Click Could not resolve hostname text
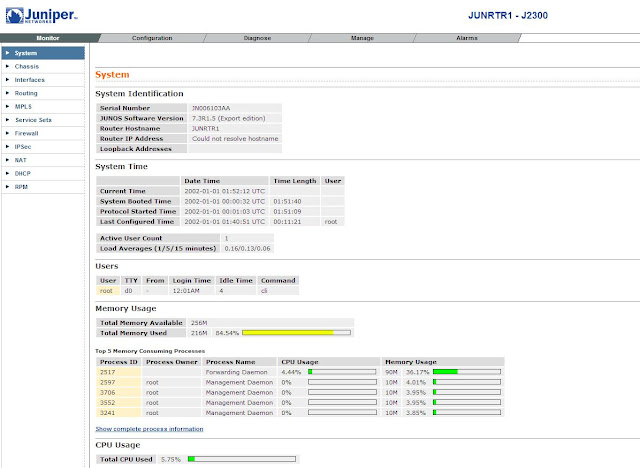 pyautogui.click(x=235, y=139)
